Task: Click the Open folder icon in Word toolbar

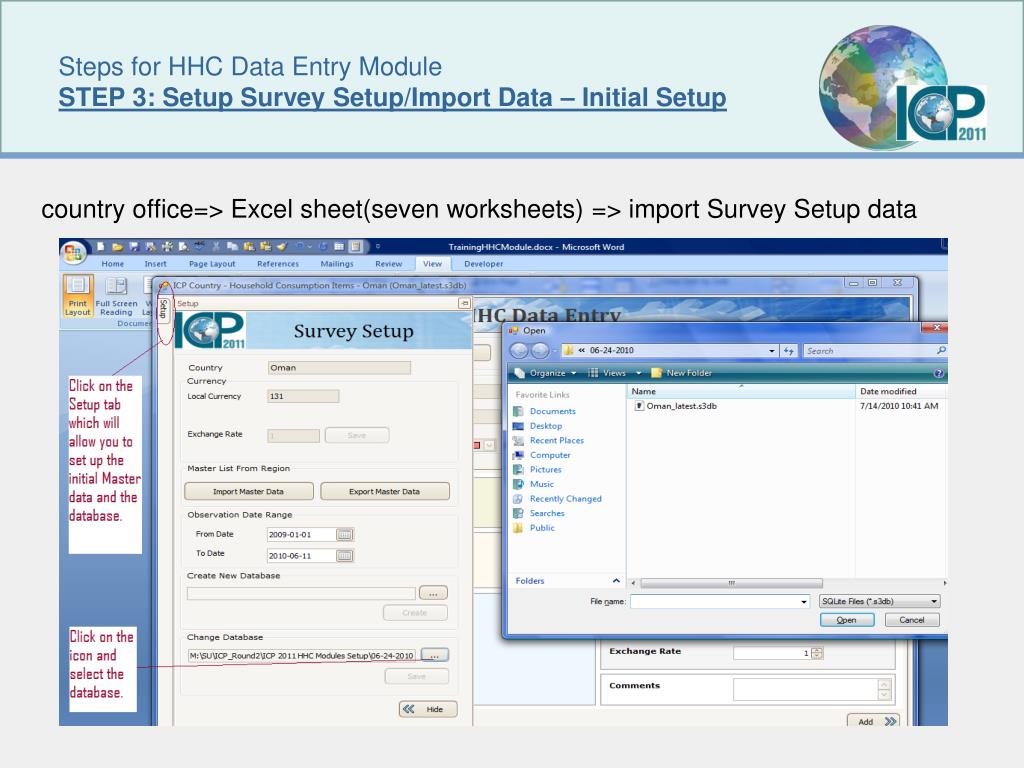Action: click(x=118, y=247)
